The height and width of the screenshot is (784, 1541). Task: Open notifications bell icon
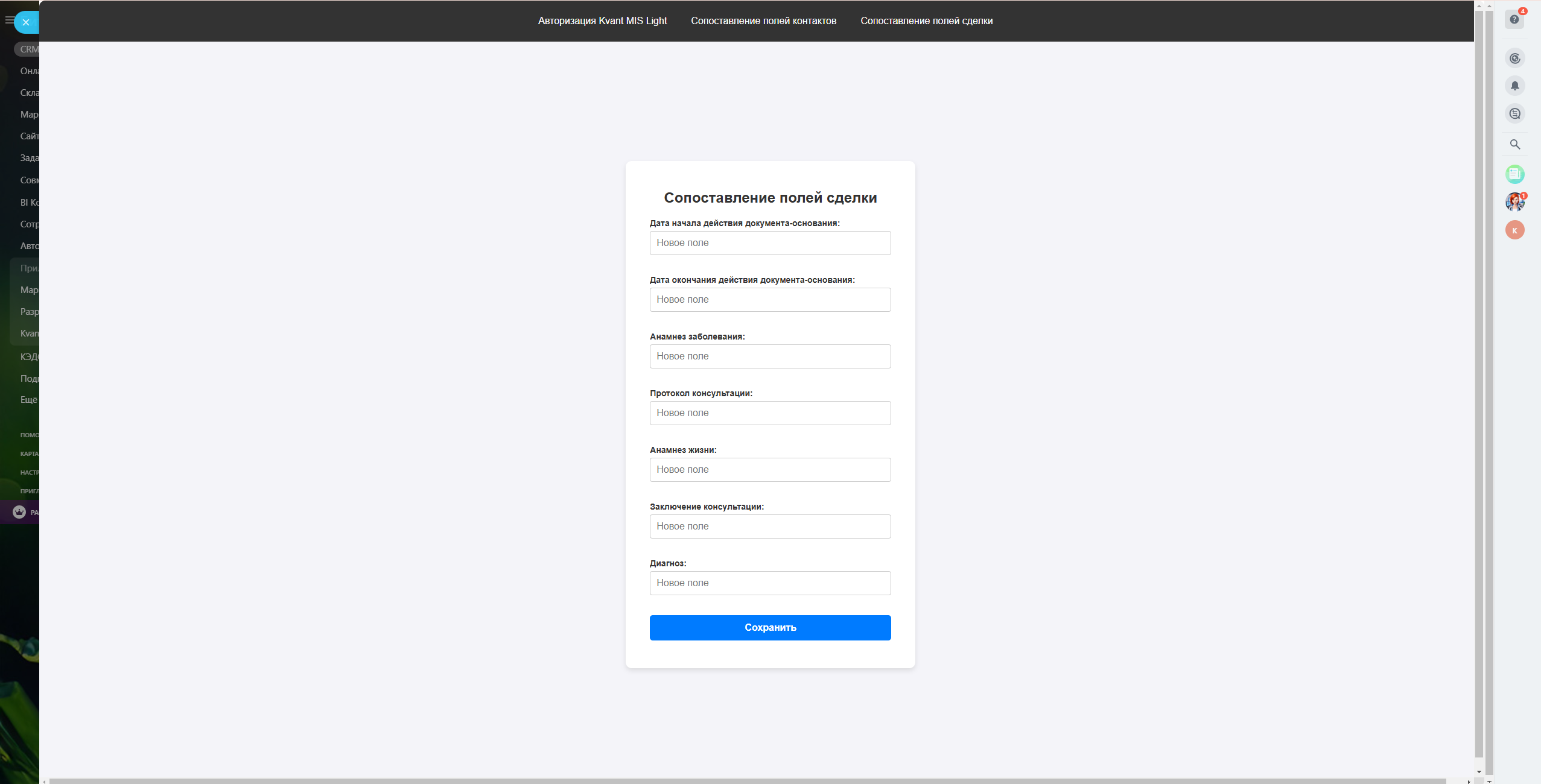tap(1514, 86)
